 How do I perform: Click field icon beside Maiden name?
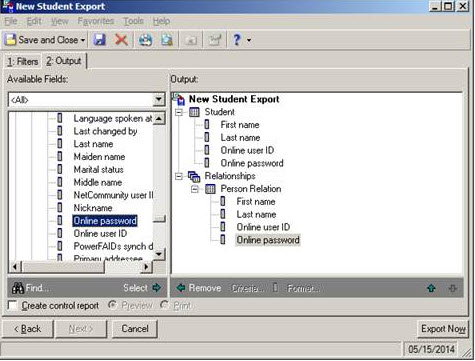pos(60,157)
